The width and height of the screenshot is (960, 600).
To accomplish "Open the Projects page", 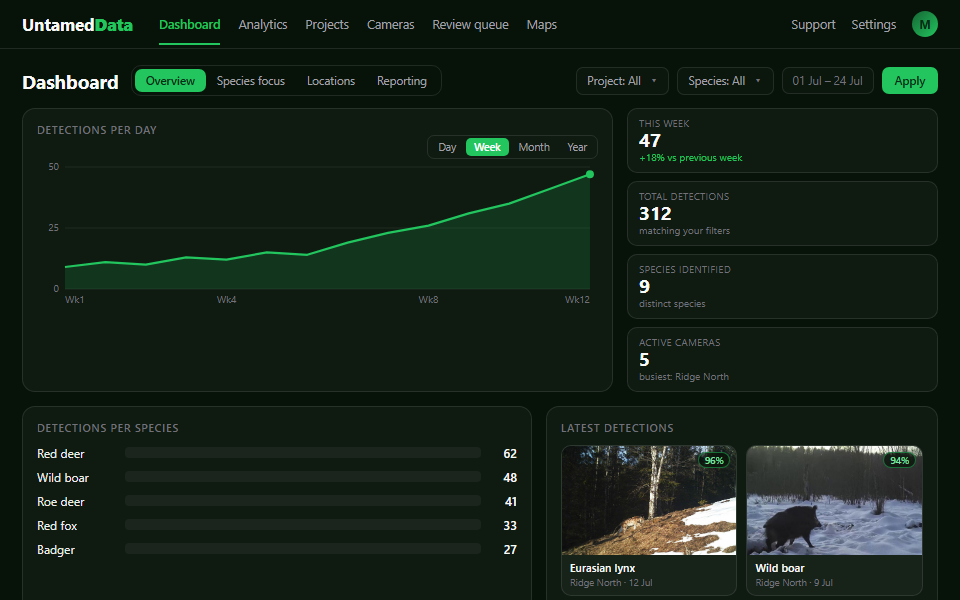I will [327, 24].
